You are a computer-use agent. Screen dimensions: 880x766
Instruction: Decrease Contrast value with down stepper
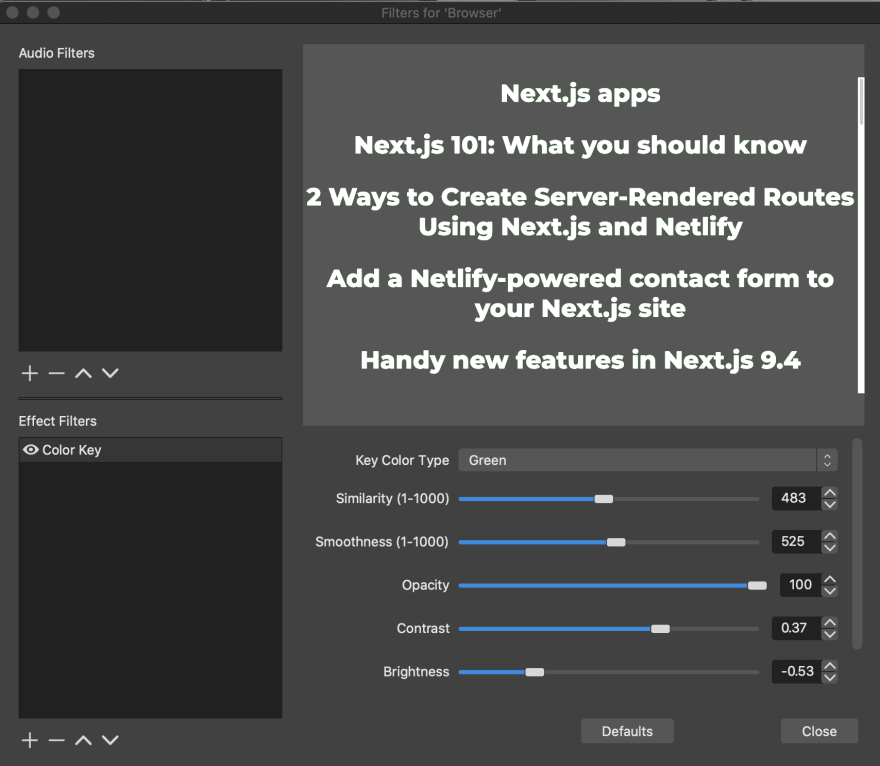(829, 634)
